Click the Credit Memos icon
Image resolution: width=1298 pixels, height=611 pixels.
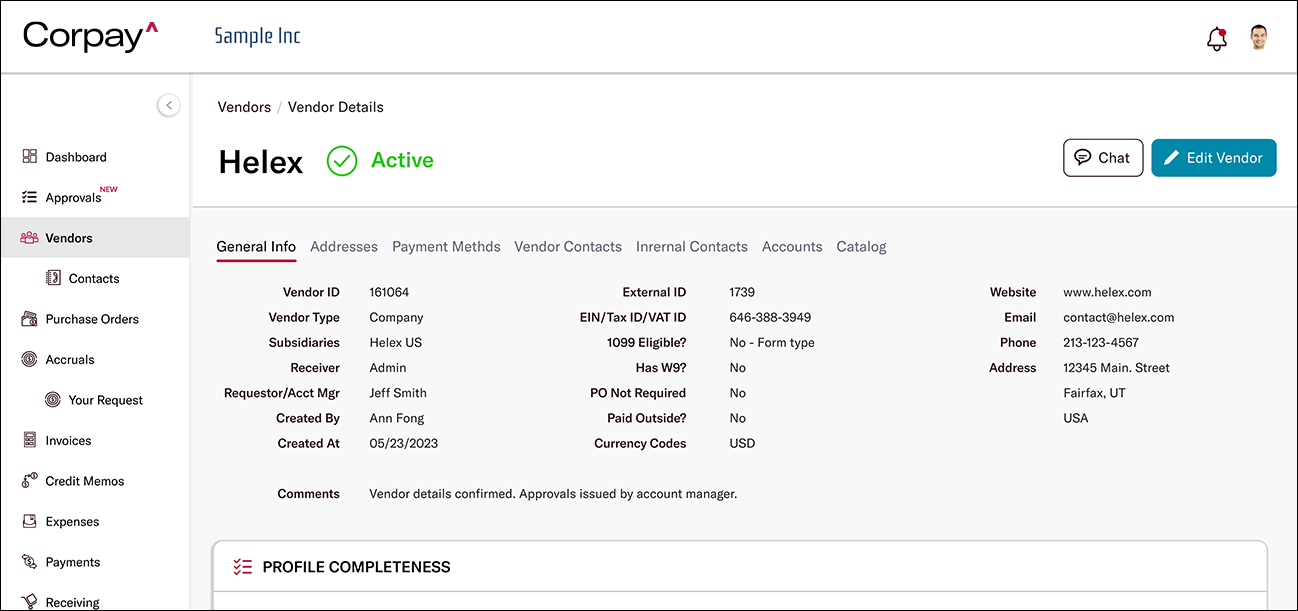pos(28,480)
